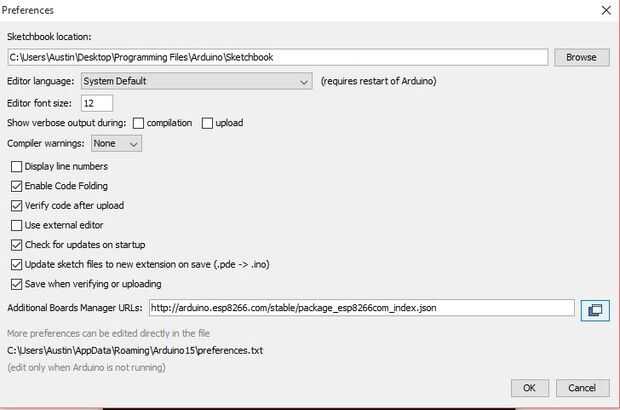Enable Display line numbers
The image size is (620, 410).
pyautogui.click(x=16, y=166)
